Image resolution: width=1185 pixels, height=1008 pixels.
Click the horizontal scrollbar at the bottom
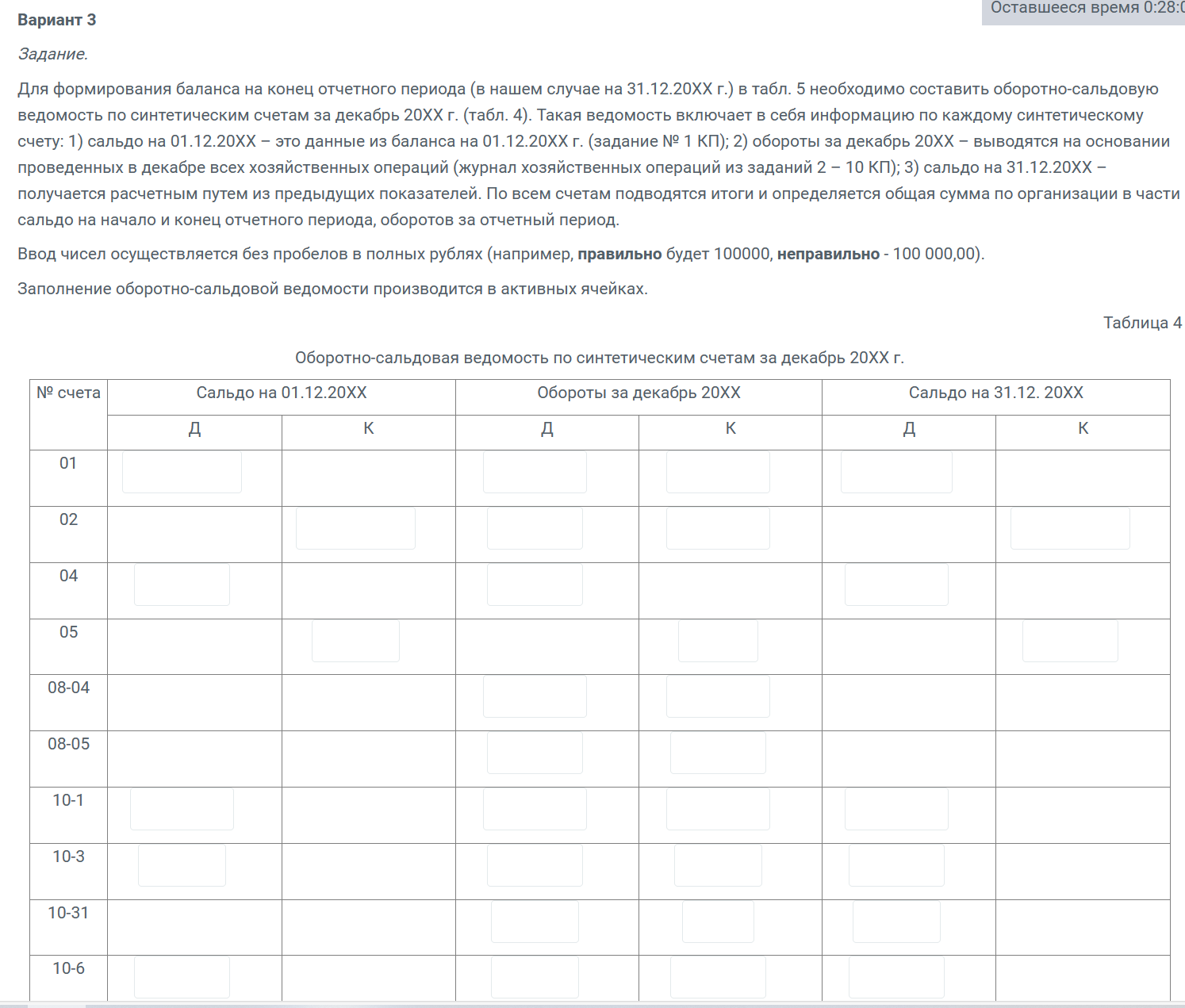592,1005
